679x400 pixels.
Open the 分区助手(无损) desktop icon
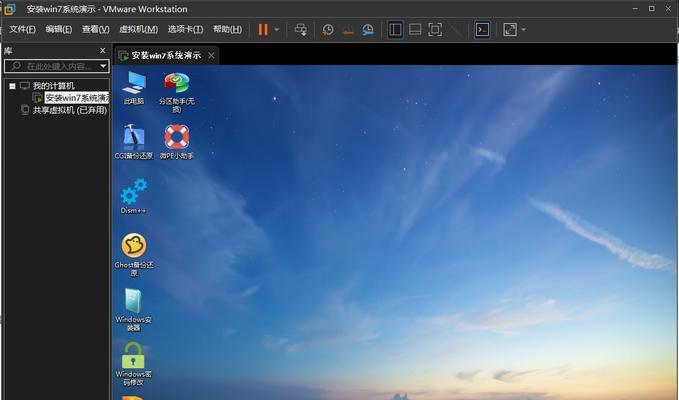[177, 92]
